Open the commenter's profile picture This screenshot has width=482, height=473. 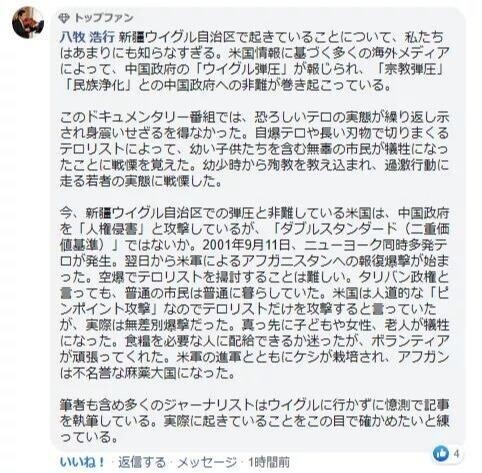tap(28, 23)
